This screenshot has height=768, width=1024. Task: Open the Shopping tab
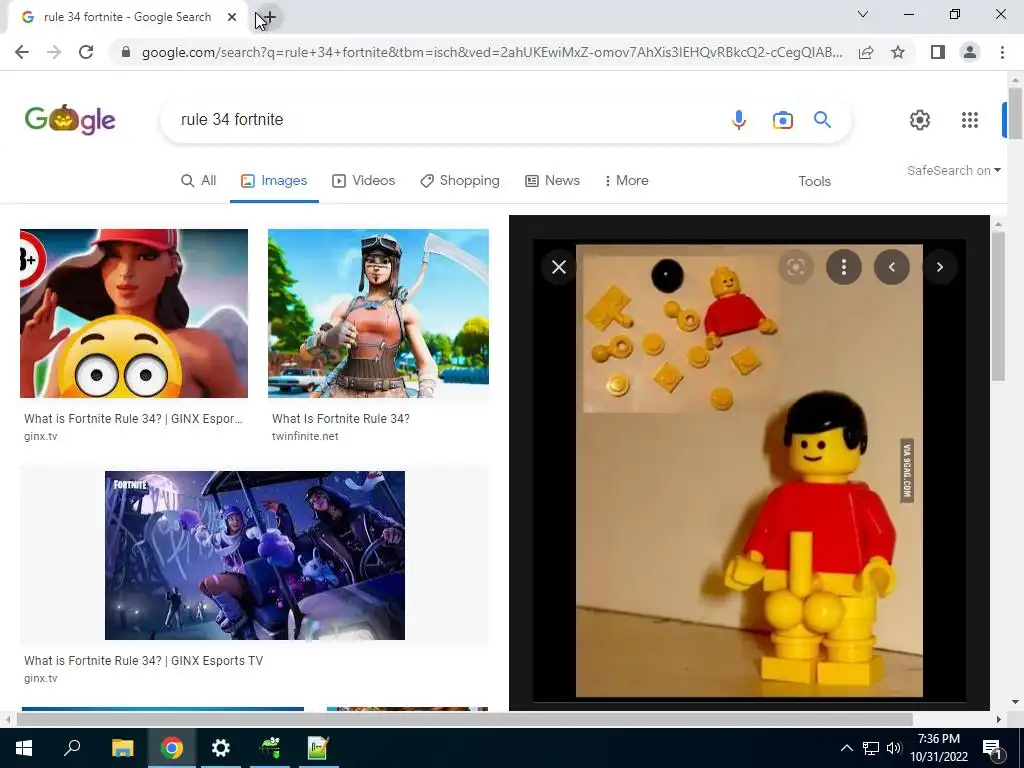click(x=460, y=181)
